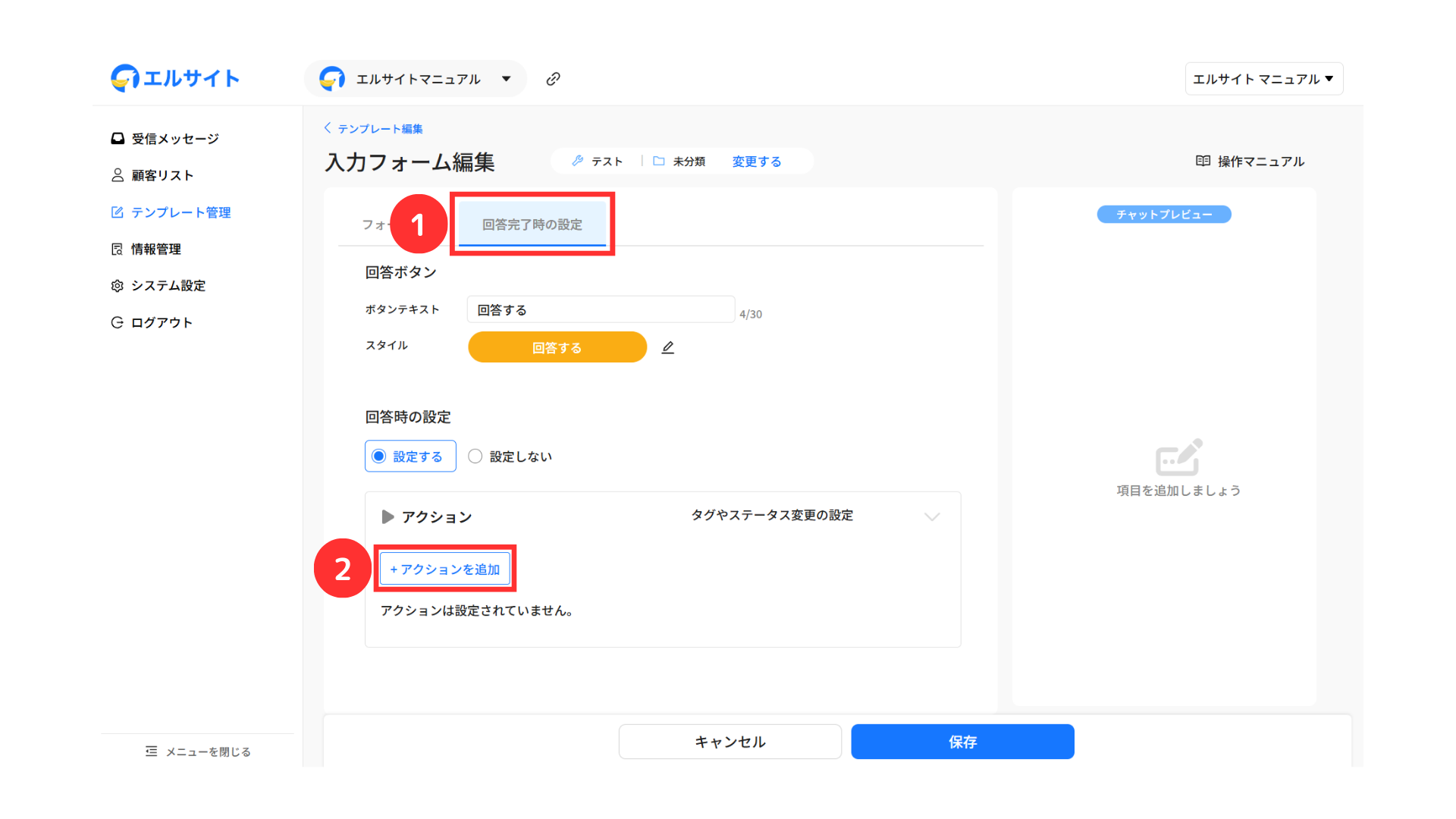1456x819 pixels.
Task: Switch to the 回答完了時の設定 tab
Action: coord(532,224)
